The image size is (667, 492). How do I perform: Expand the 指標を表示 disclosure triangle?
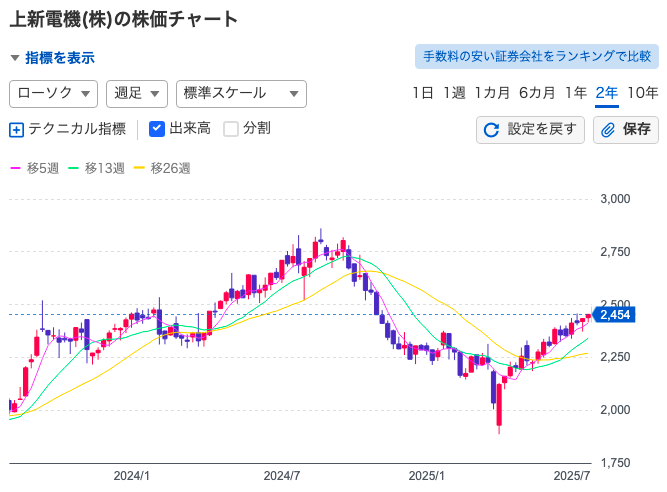click(15, 58)
